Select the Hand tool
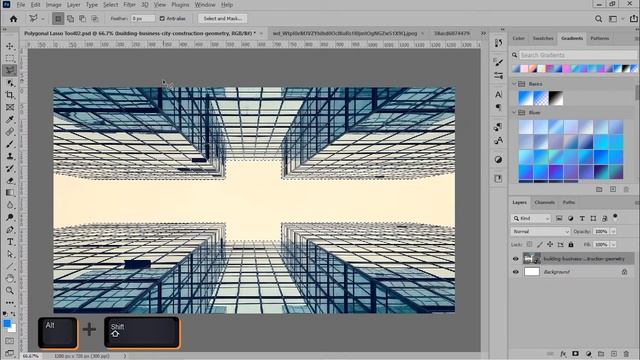Screen dimensions: 640x360 pos(10,279)
